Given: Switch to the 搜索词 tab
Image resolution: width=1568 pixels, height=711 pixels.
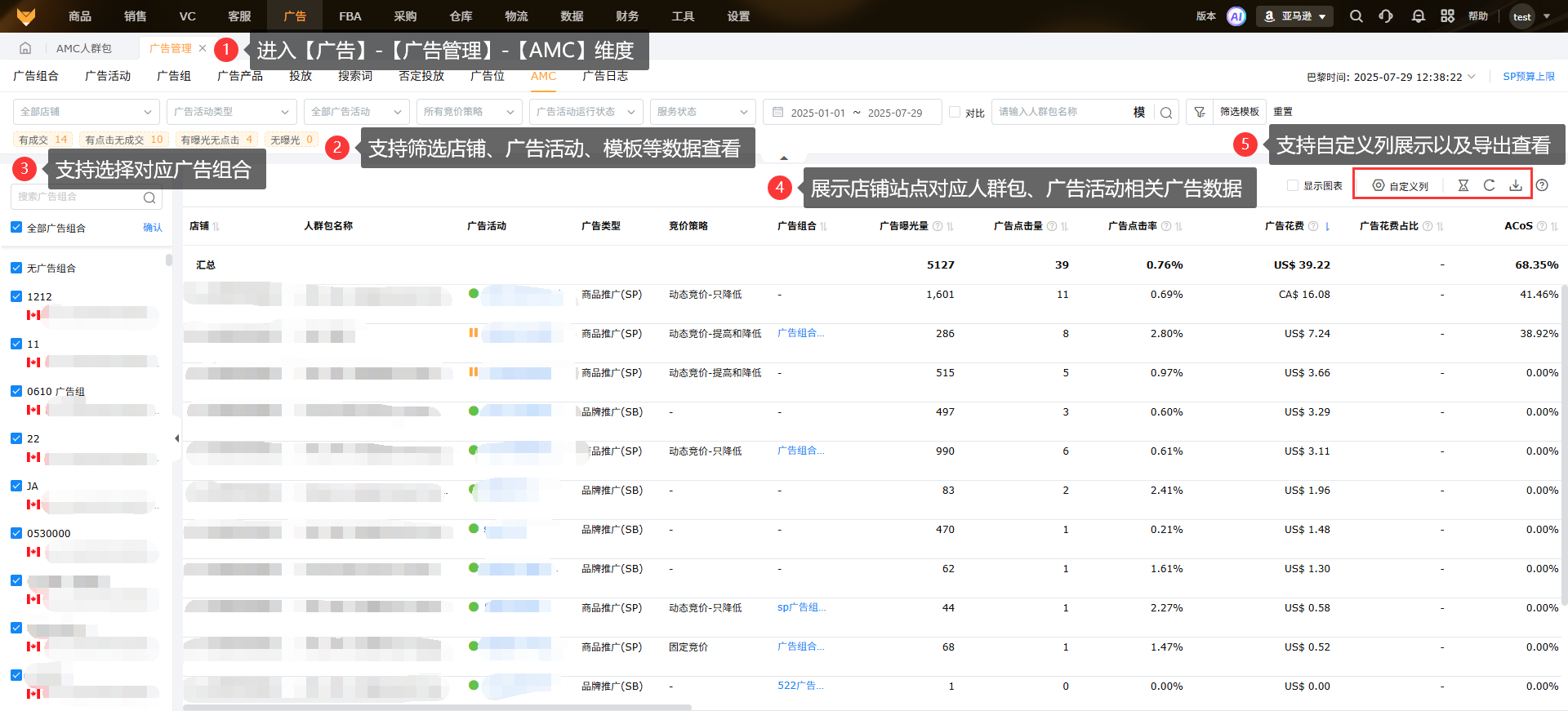Looking at the screenshot, I should click(354, 76).
